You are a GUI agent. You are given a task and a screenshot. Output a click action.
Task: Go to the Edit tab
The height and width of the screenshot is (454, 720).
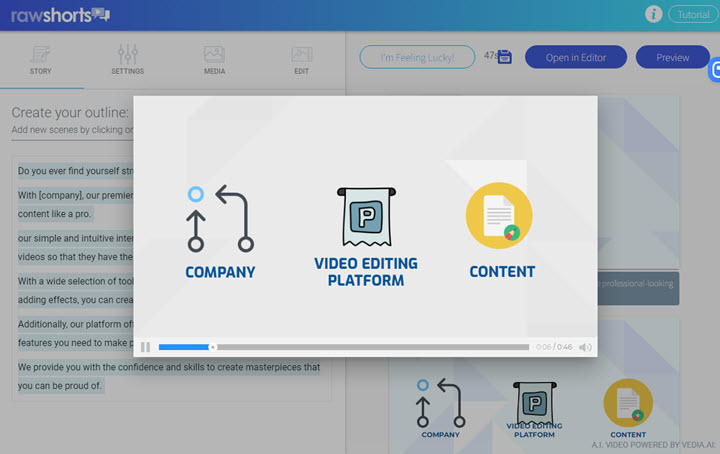coord(302,60)
